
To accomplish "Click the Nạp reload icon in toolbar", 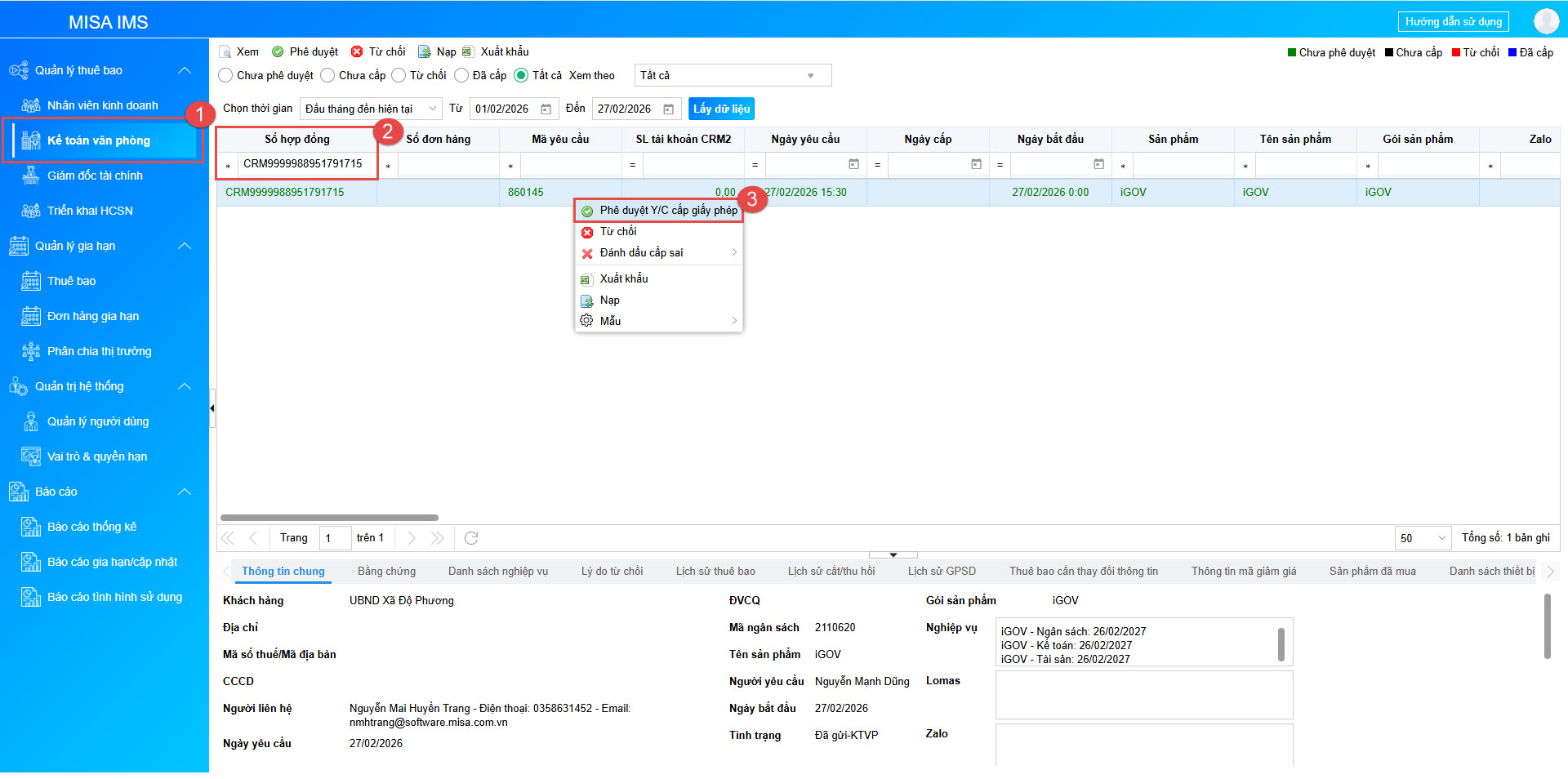I will (425, 52).
